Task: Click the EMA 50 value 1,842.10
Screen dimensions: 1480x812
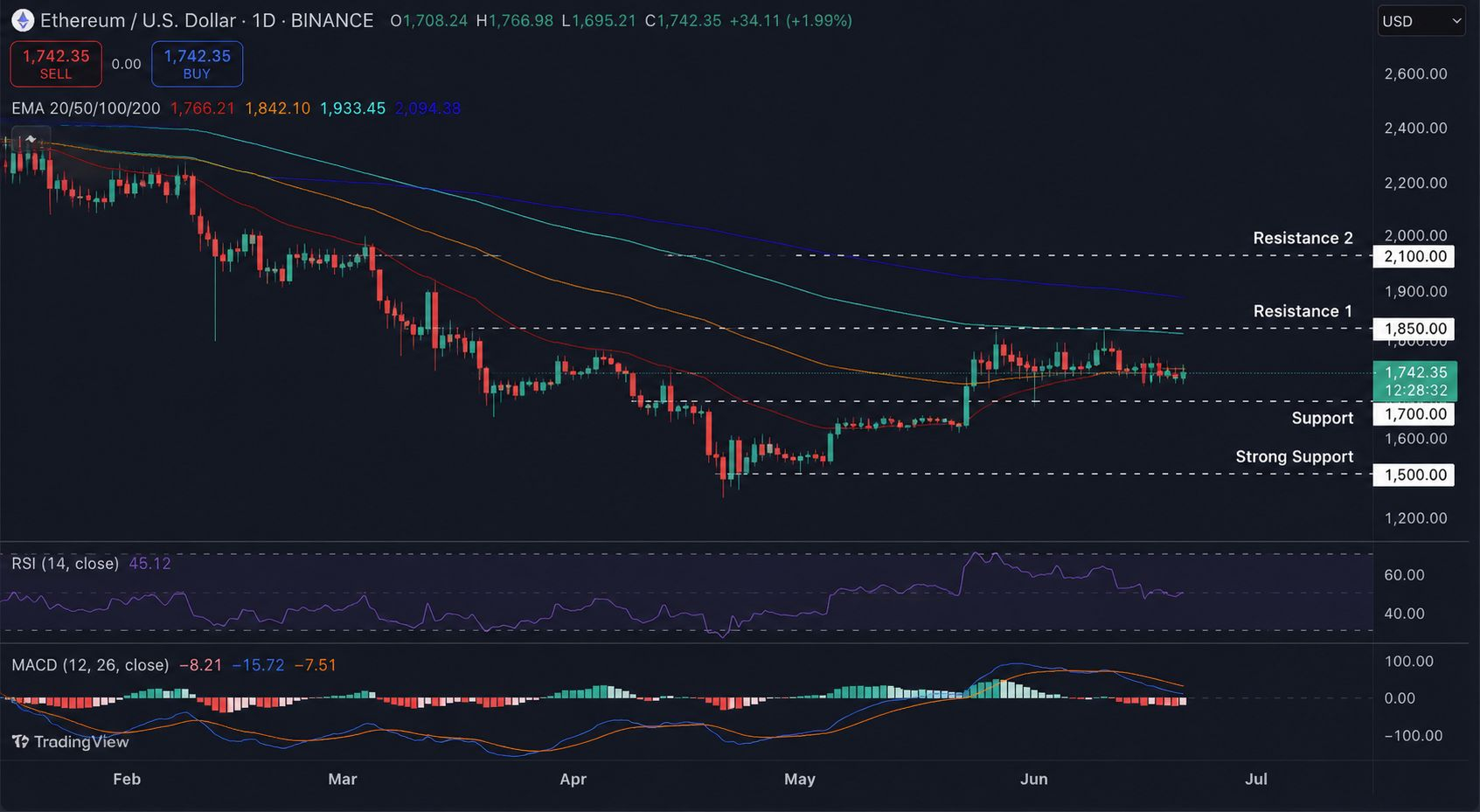Action: 278,108
